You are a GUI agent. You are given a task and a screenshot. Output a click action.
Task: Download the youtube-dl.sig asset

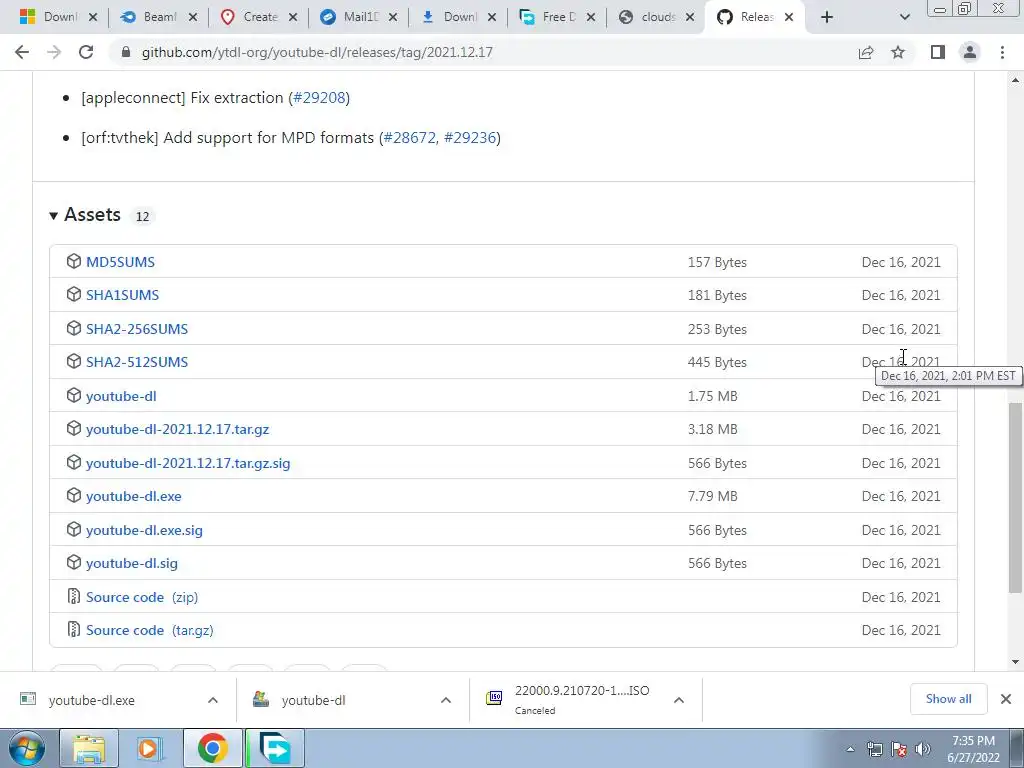tap(132, 563)
